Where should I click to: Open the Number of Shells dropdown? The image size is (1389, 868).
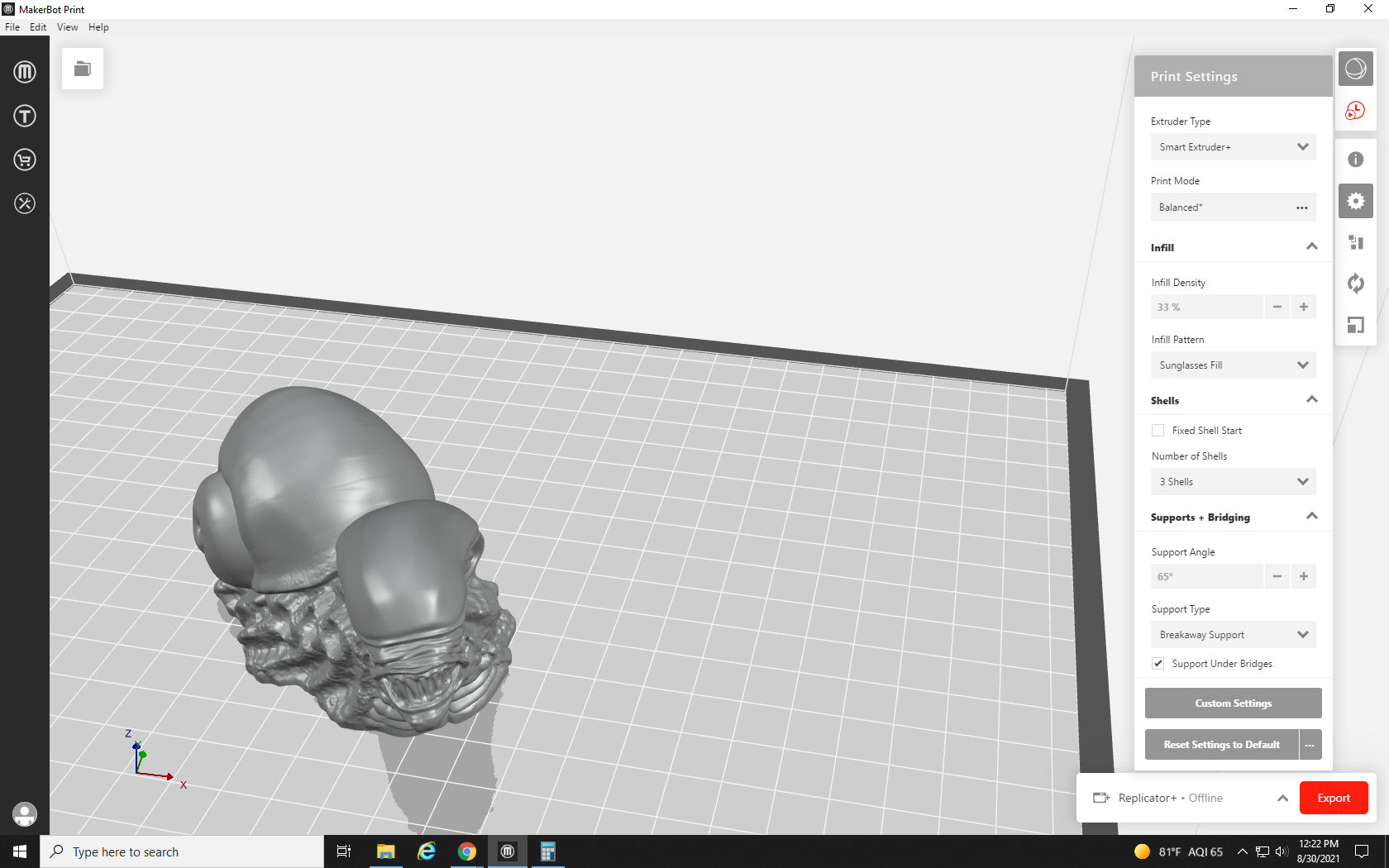point(1233,482)
